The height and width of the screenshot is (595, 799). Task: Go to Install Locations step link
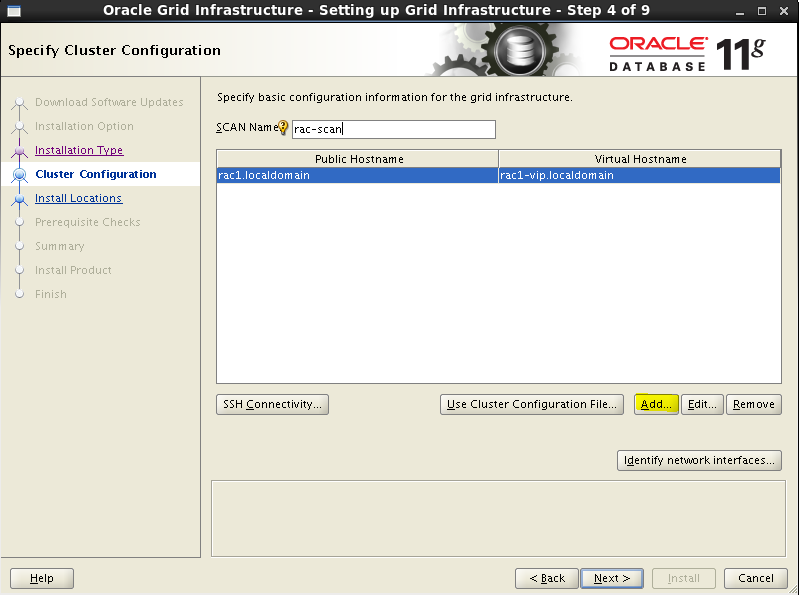pyautogui.click(x=78, y=198)
